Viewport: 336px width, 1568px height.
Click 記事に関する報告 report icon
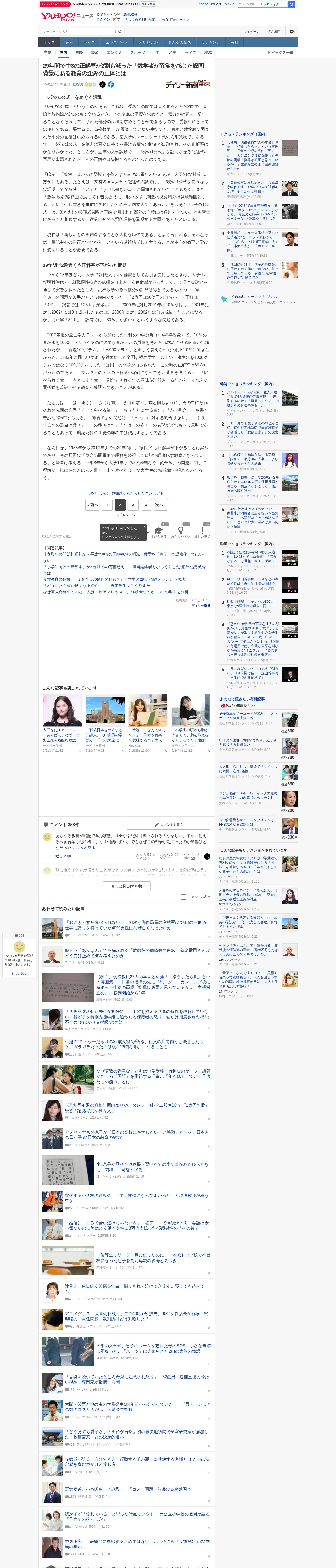tap(57, 536)
